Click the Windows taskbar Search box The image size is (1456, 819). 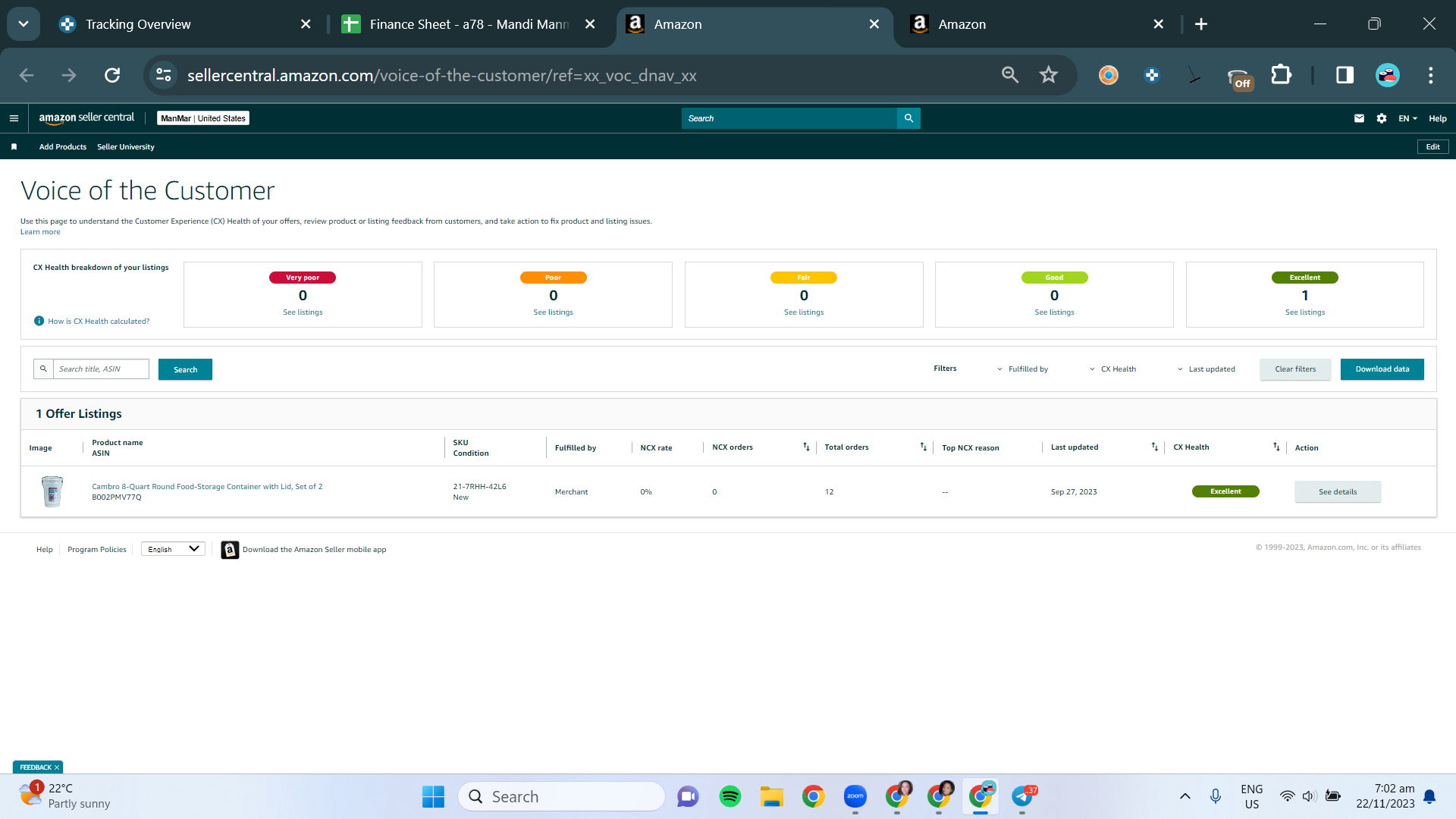[562, 796]
